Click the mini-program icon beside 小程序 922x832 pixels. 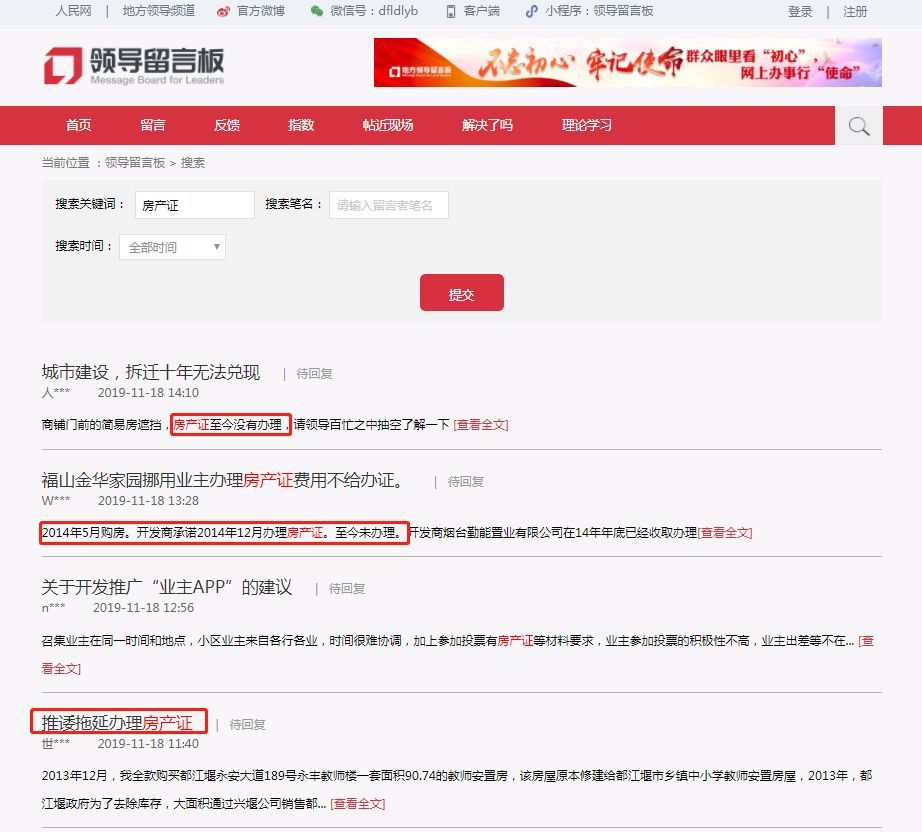[532, 11]
